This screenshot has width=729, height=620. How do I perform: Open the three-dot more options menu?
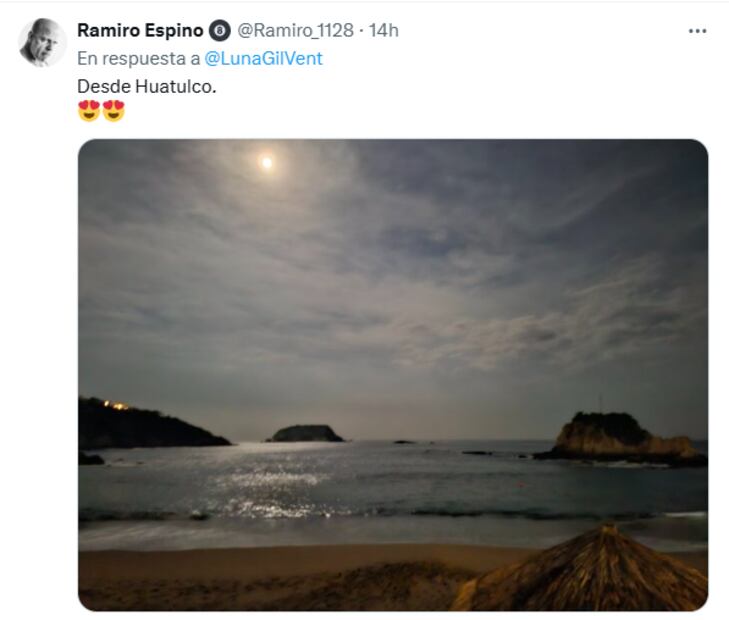tap(697, 30)
